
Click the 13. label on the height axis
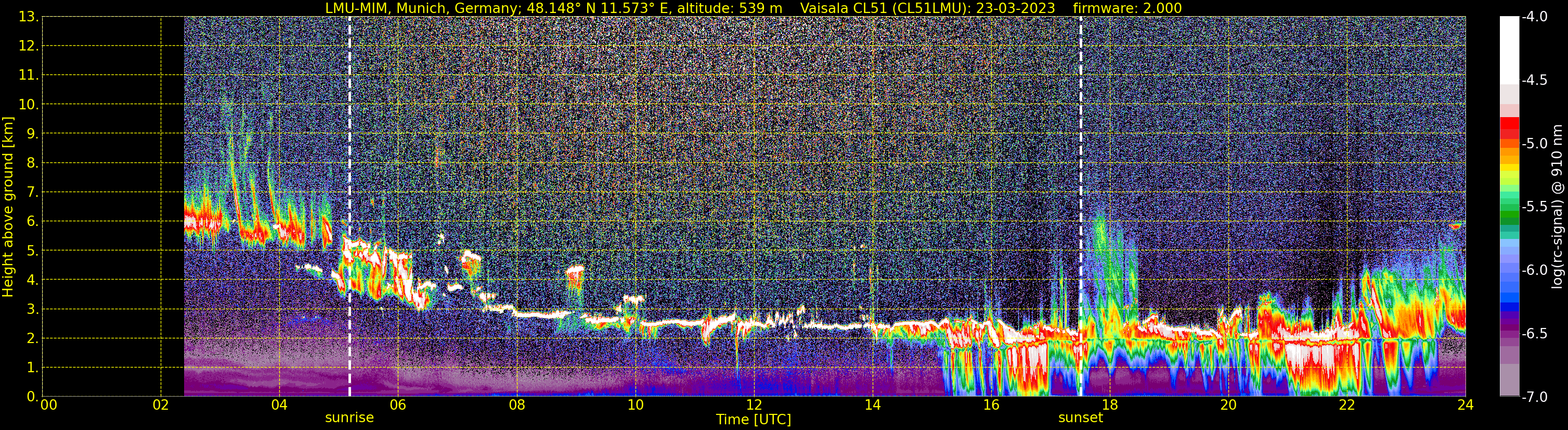(x=29, y=17)
